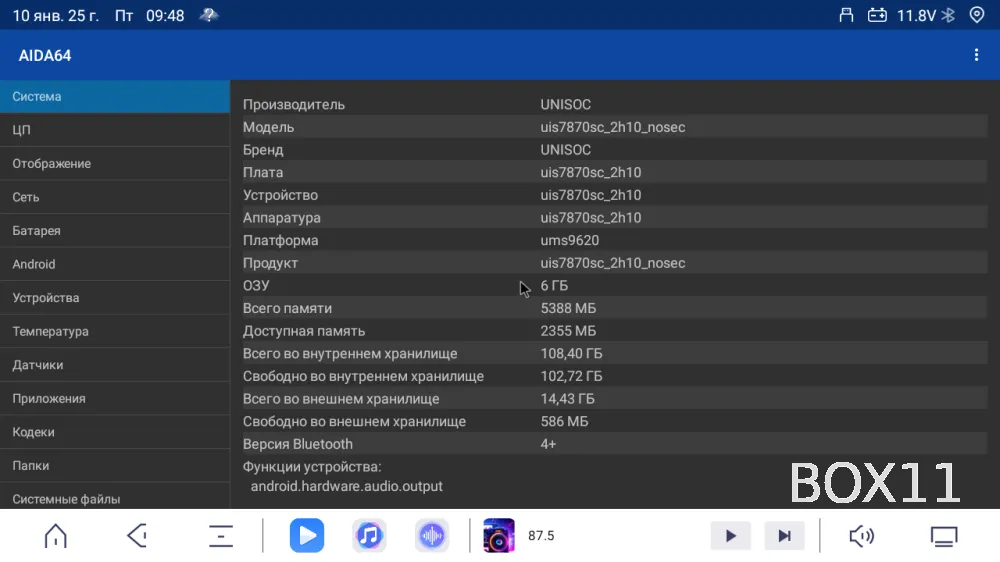Select the Аппаратура row
This screenshot has height=562, width=1000.
tap(615, 218)
